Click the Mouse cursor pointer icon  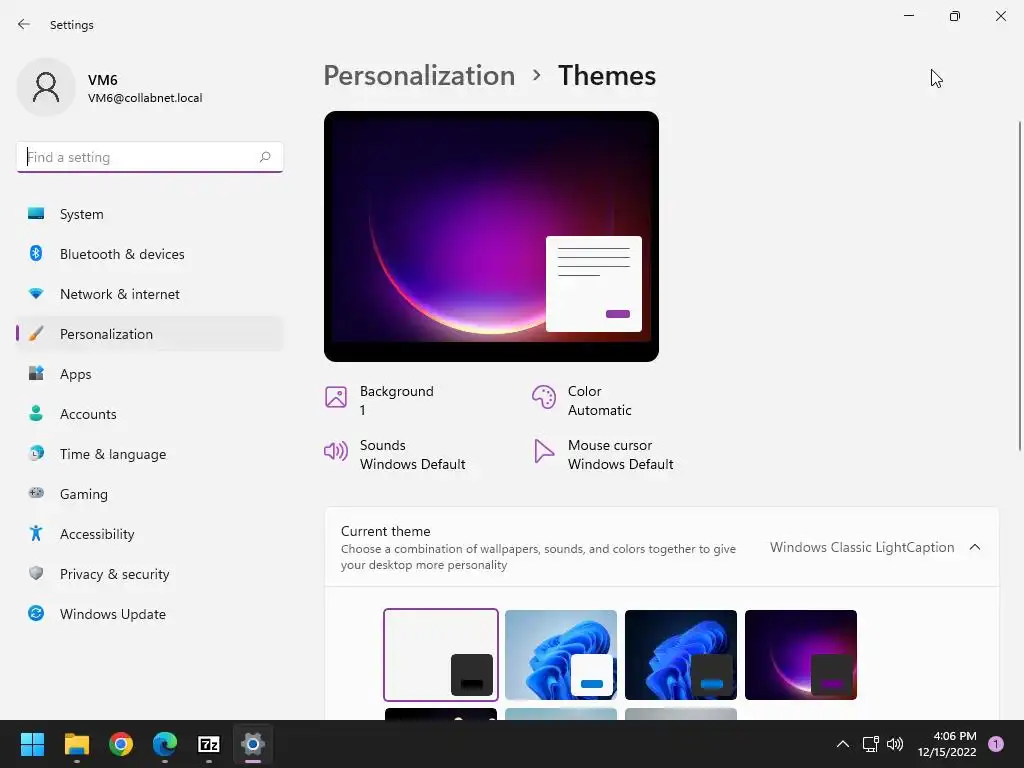tap(543, 451)
